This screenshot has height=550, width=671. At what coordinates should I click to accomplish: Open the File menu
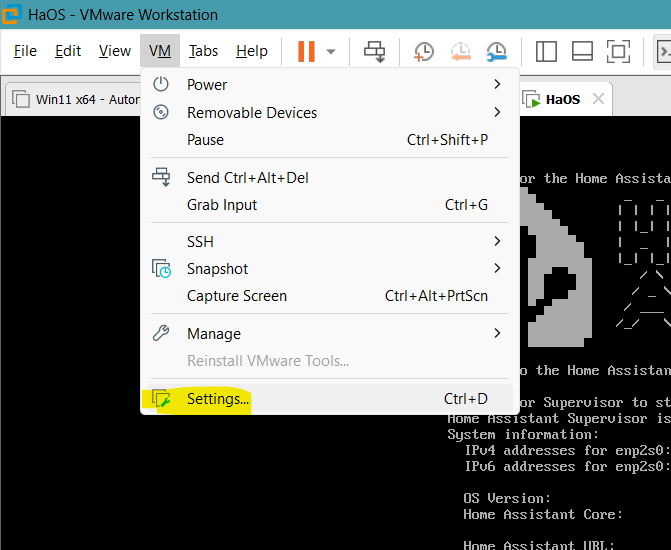tap(25, 51)
